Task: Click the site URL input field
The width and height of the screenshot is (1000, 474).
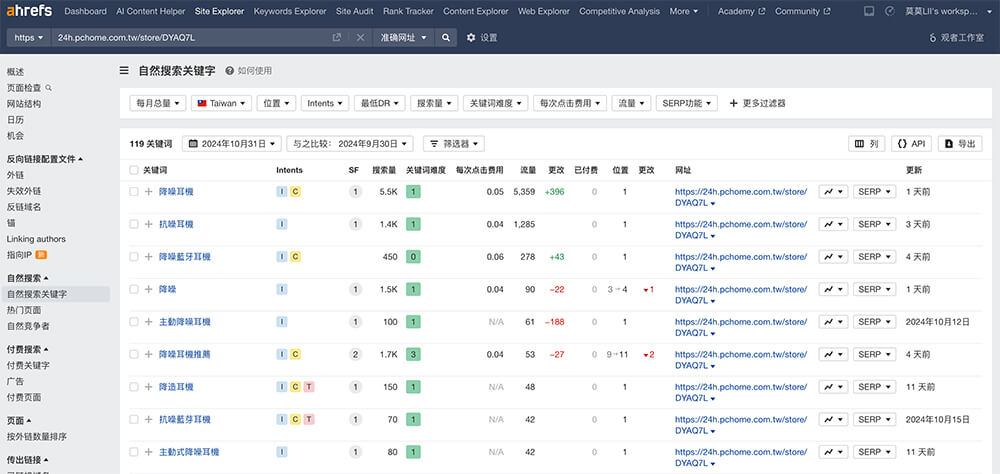Action: pyautogui.click(x=191, y=38)
